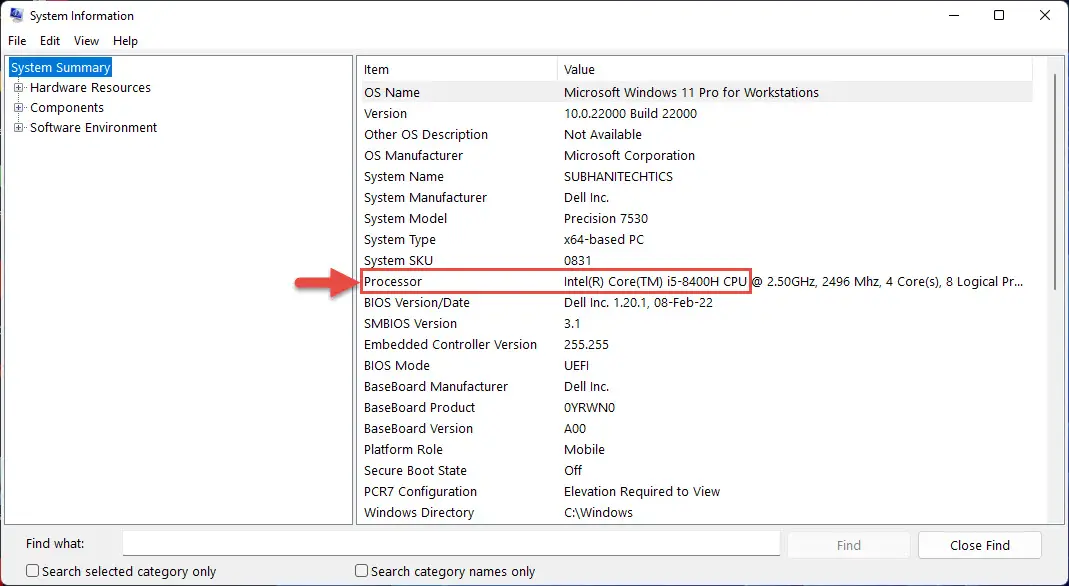This screenshot has width=1069, height=586.
Task: Select the Other OS Description row
Action: 696,134
